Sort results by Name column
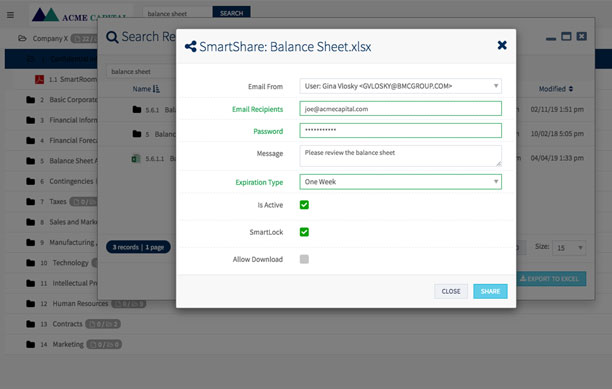Viewport: 612px width, 389px height. pos(146,89)
